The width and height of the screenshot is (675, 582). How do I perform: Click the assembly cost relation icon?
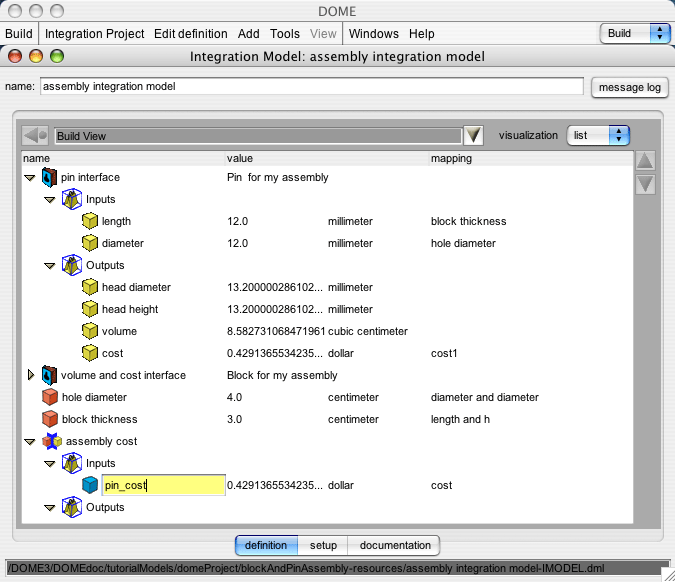[x=52, y=441]
